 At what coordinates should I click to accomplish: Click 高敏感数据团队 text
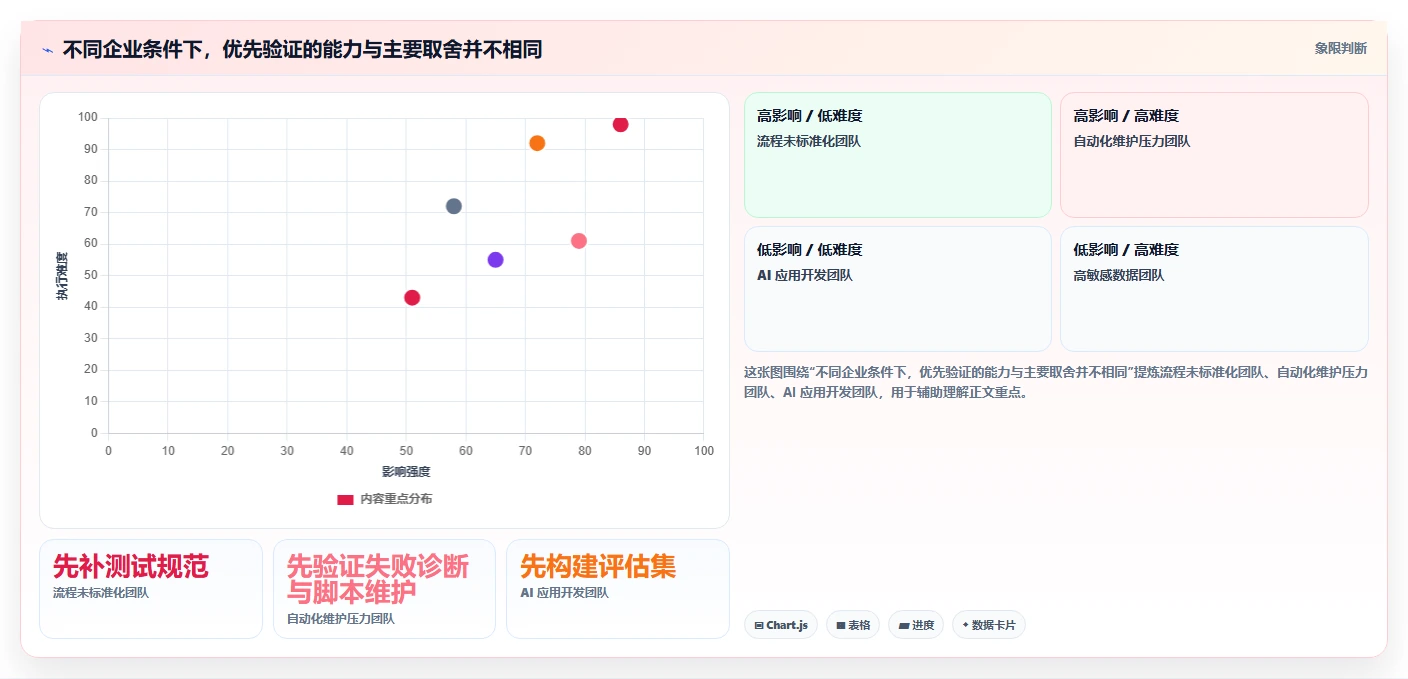1119,275
